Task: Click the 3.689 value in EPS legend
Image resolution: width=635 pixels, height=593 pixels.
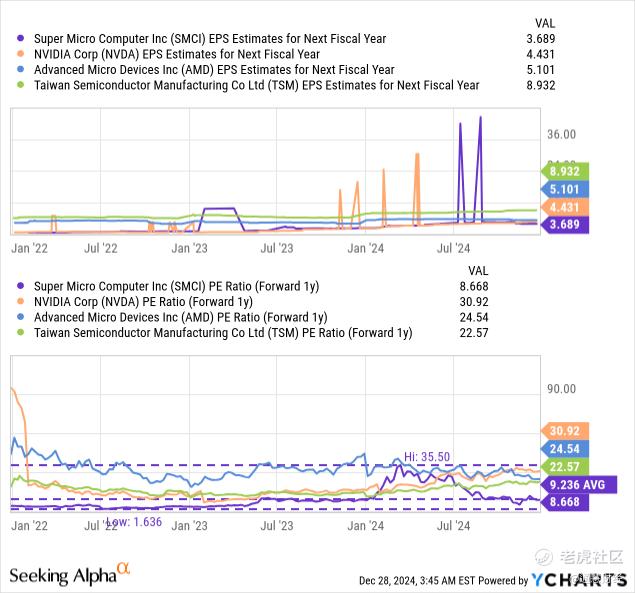Action: pyautogui.click(x=541, y=39)
